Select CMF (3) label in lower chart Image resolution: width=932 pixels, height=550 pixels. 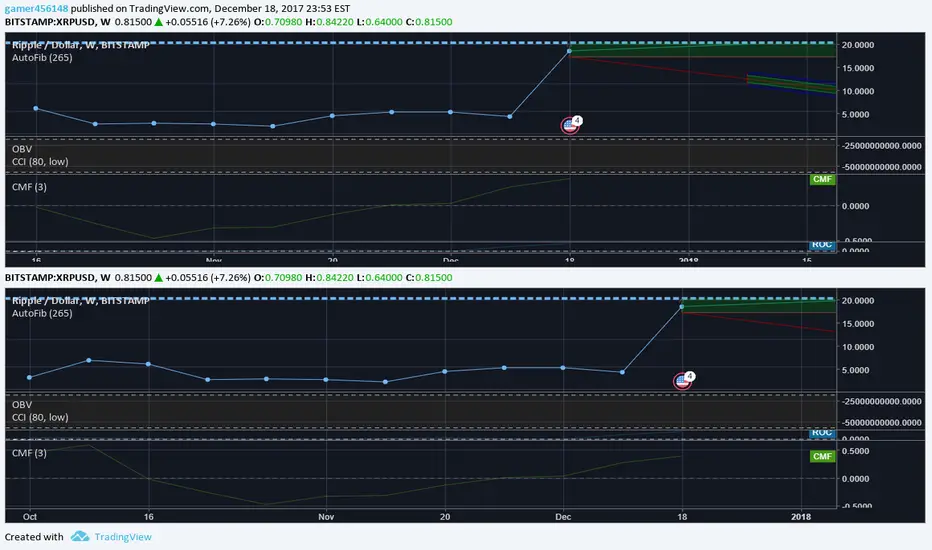(x=29, y=453)
